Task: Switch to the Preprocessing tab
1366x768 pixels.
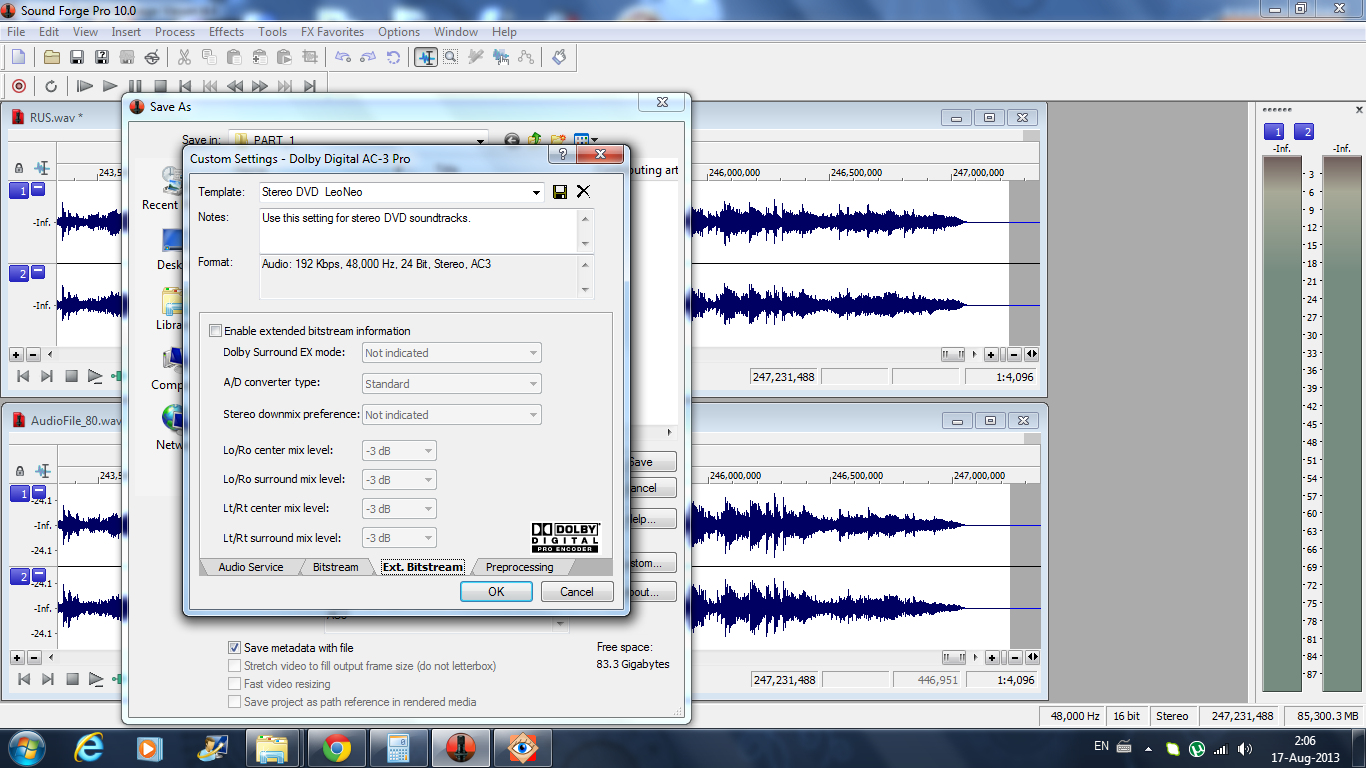Action: (x=519, y=567)
